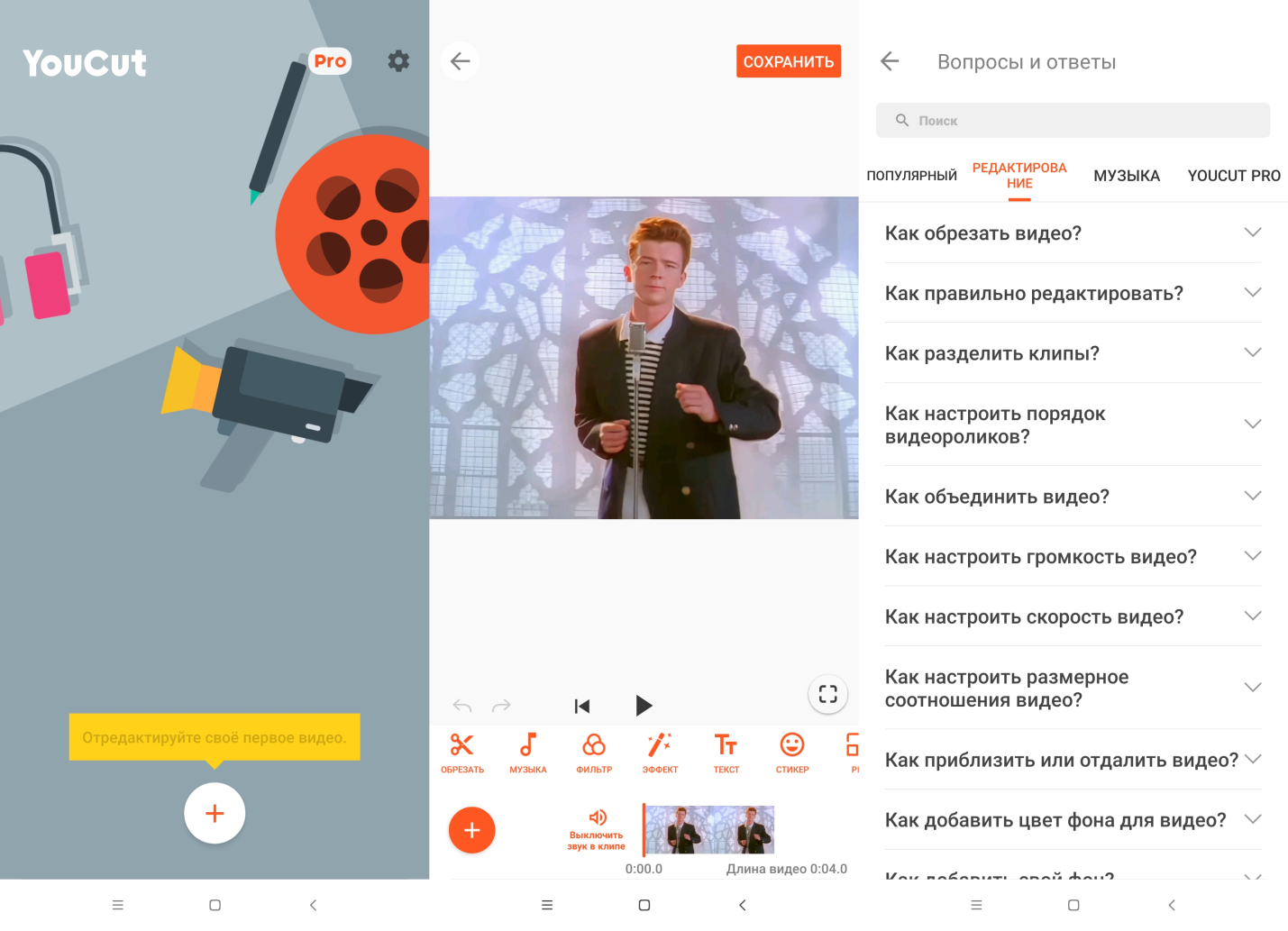Expand 'Как добавить цвет фона для видео?' chevron
The height and width of the screenshot is (931, 1288).
(x=1253, y=819)
